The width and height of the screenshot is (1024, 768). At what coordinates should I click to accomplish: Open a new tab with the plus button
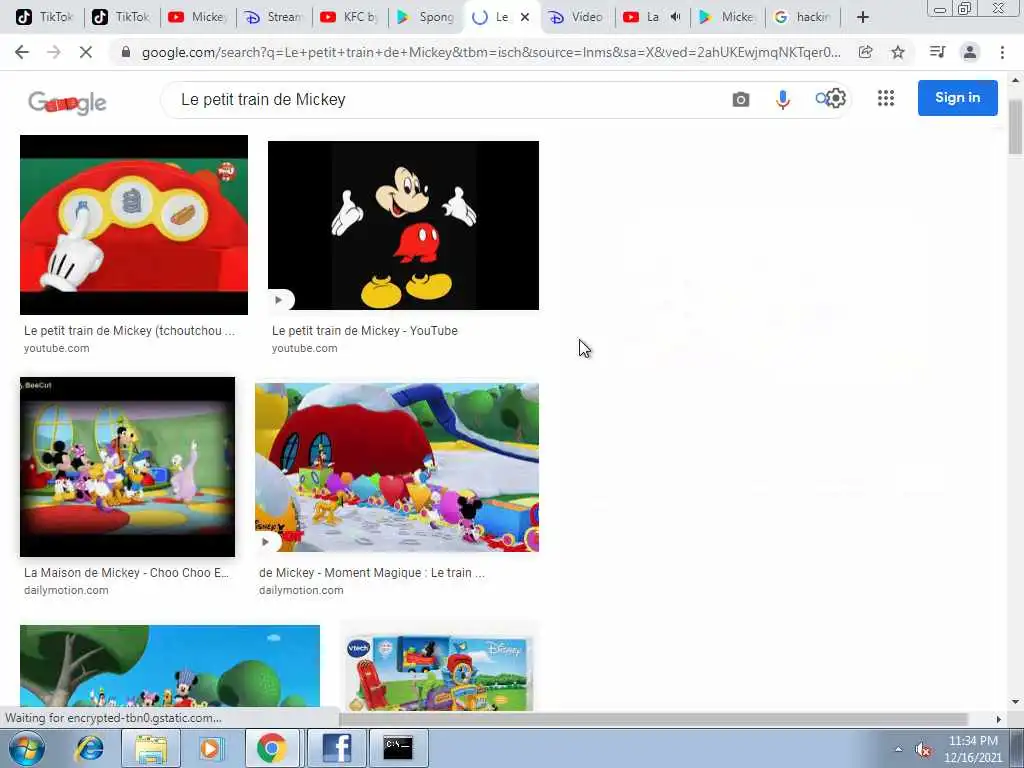[x=863, y=17]
